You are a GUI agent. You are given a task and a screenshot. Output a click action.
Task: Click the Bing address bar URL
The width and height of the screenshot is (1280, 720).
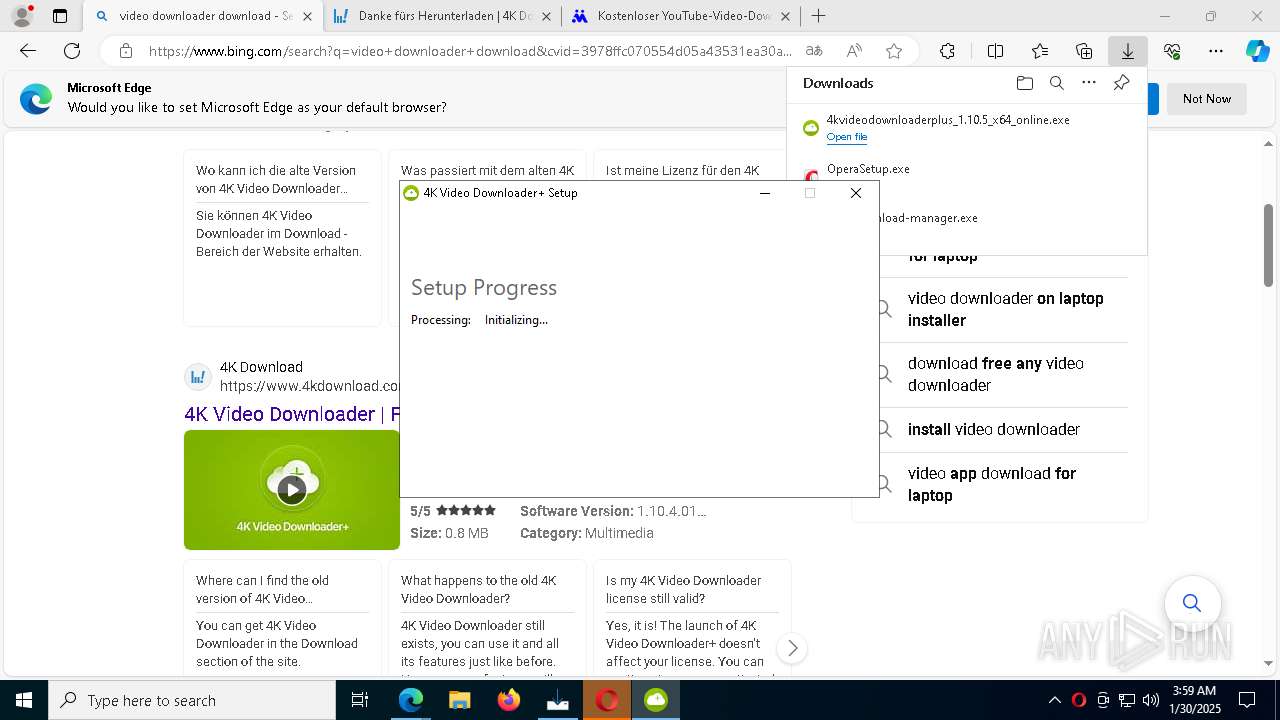(470, 51)
